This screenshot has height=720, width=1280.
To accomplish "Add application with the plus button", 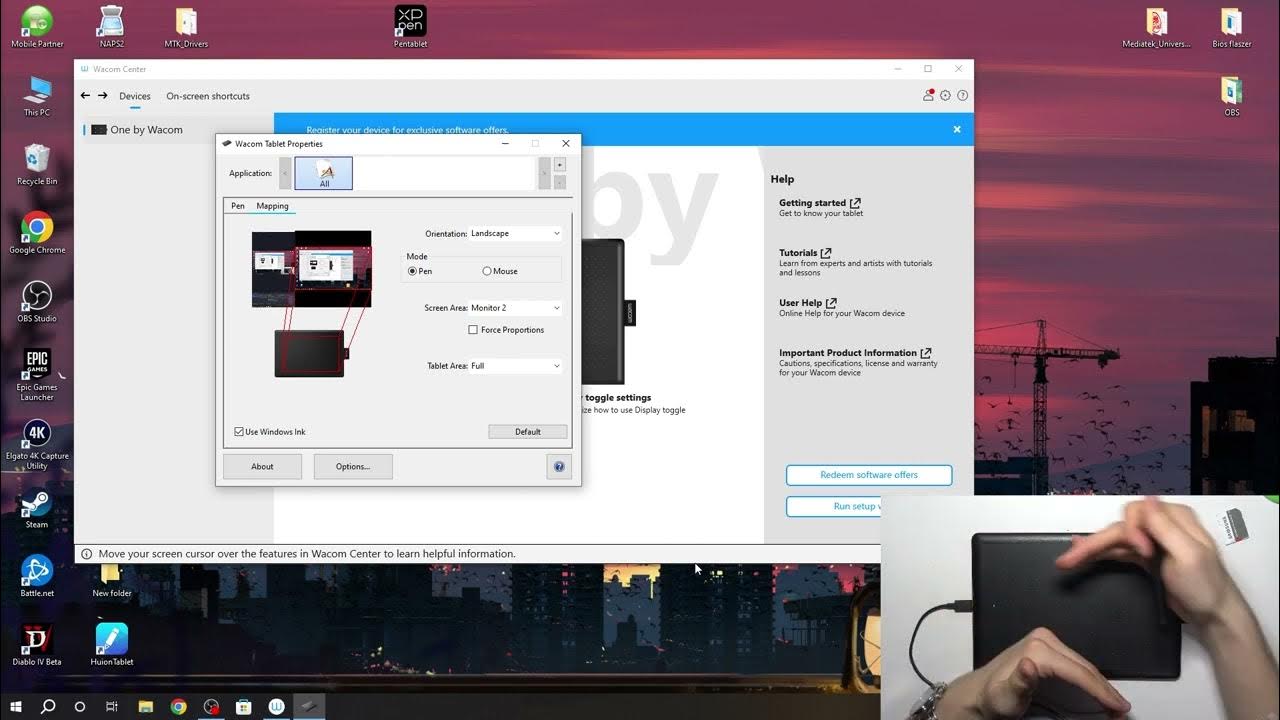I will click(x=560, y=164).
